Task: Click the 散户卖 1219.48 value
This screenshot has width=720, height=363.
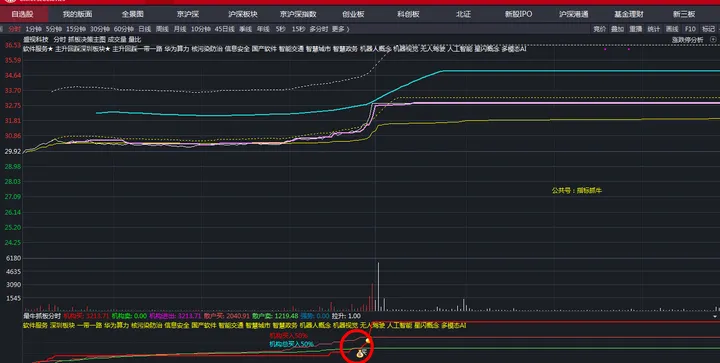Action: click(275, 316)
